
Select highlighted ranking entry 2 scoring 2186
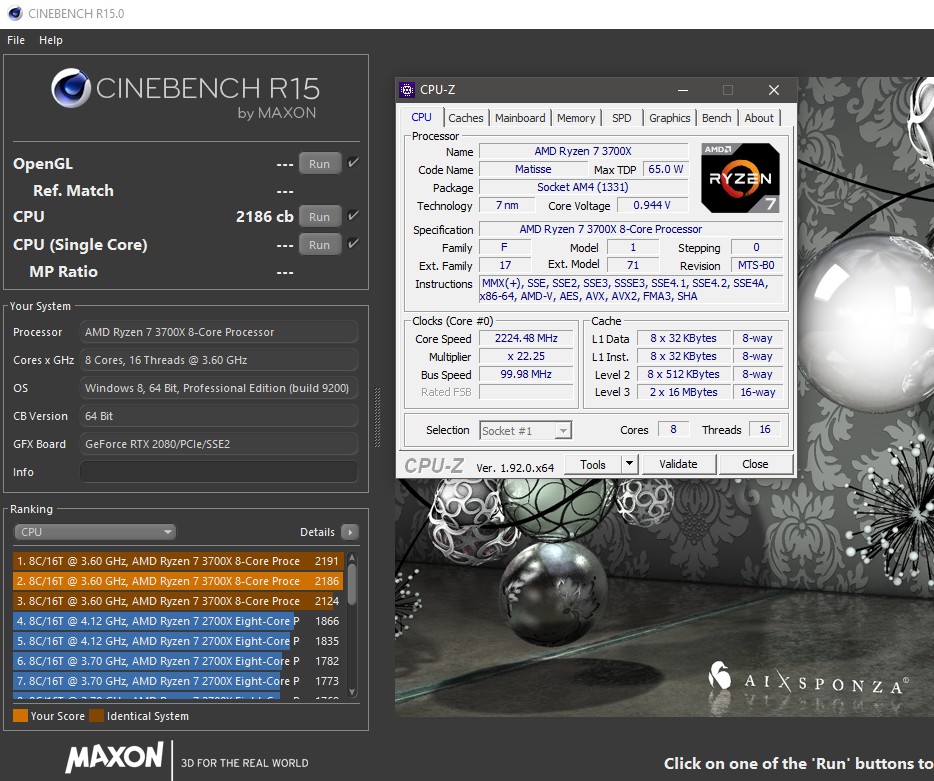(178, 581)
